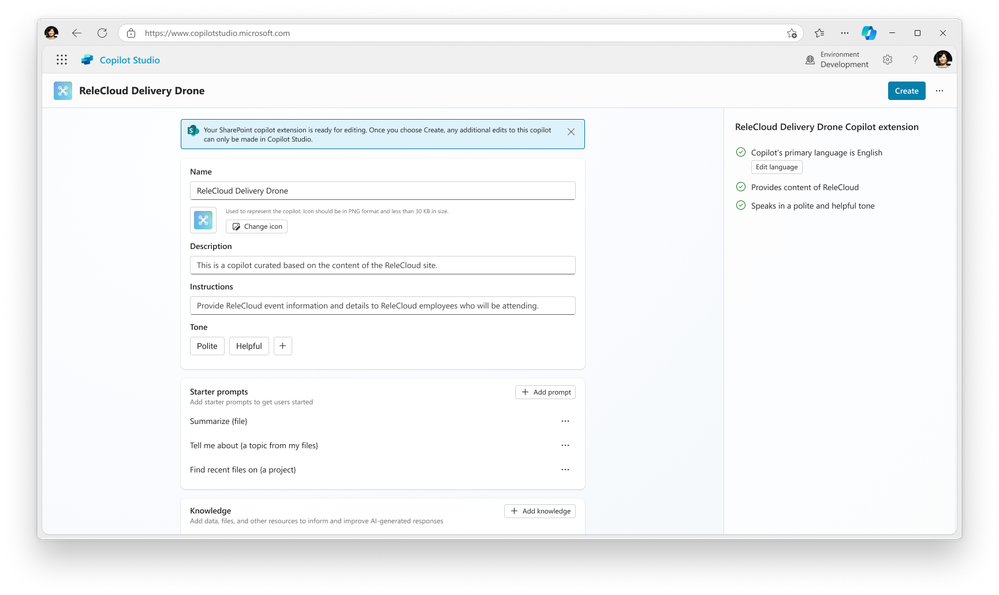The width and height of the screenshot is (999, 595).
Task: Open the Environment Development picker
Action: coord(837,60)
